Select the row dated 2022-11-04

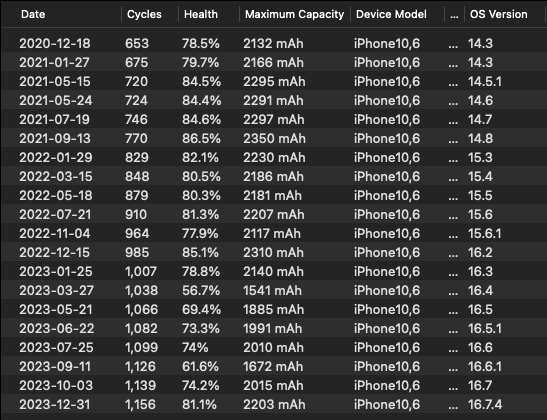coord(274,234)
